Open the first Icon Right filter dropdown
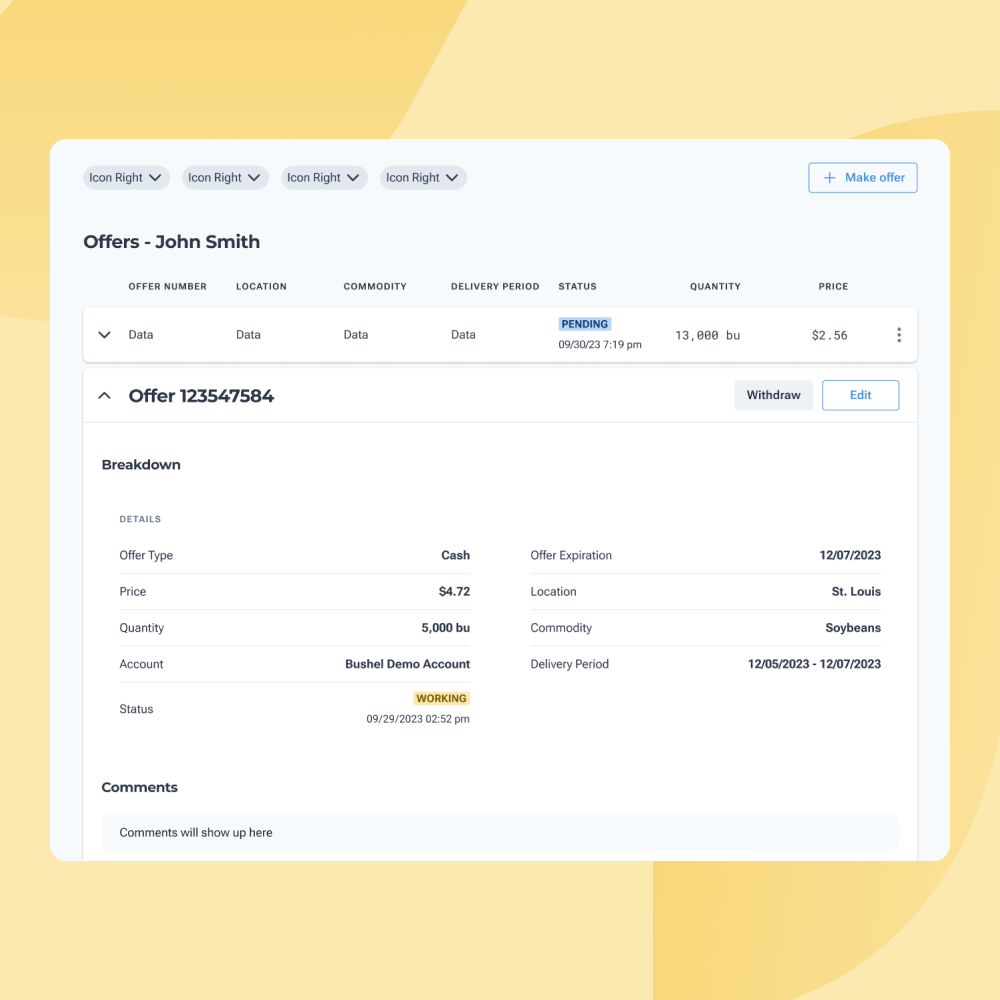 point(126,178)
